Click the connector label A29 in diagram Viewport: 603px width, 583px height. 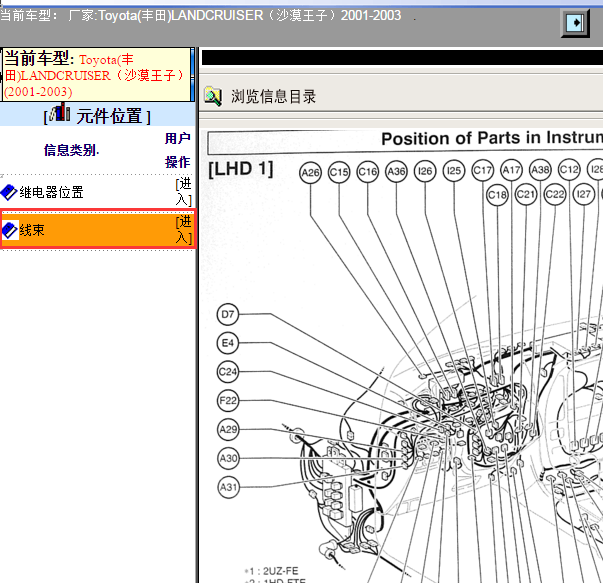(228, 430)
